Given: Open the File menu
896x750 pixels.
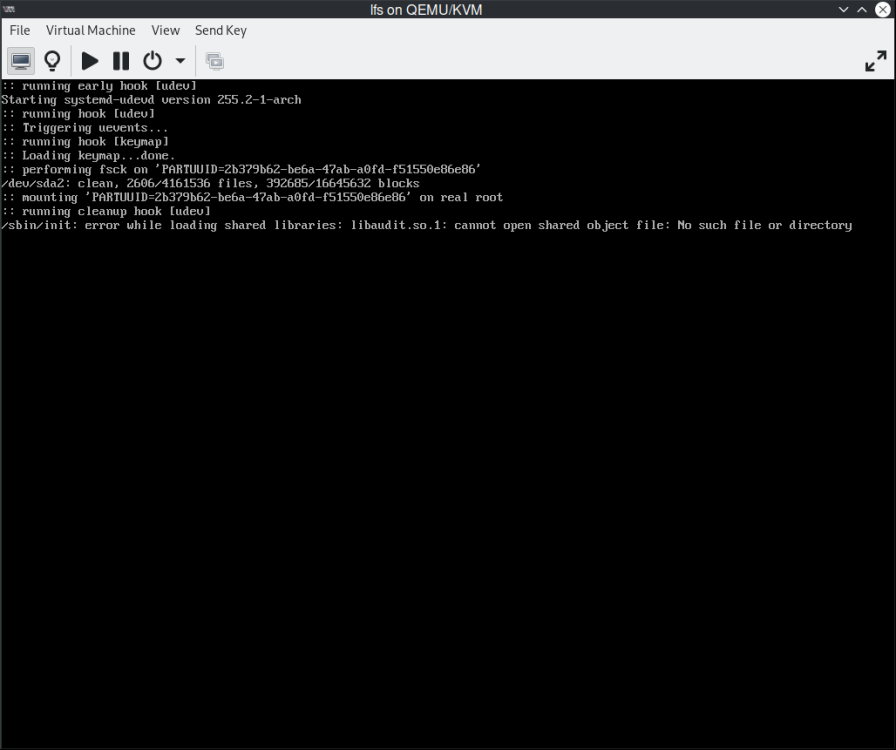Looking at the screenshot, I should (x=19, y=30).
